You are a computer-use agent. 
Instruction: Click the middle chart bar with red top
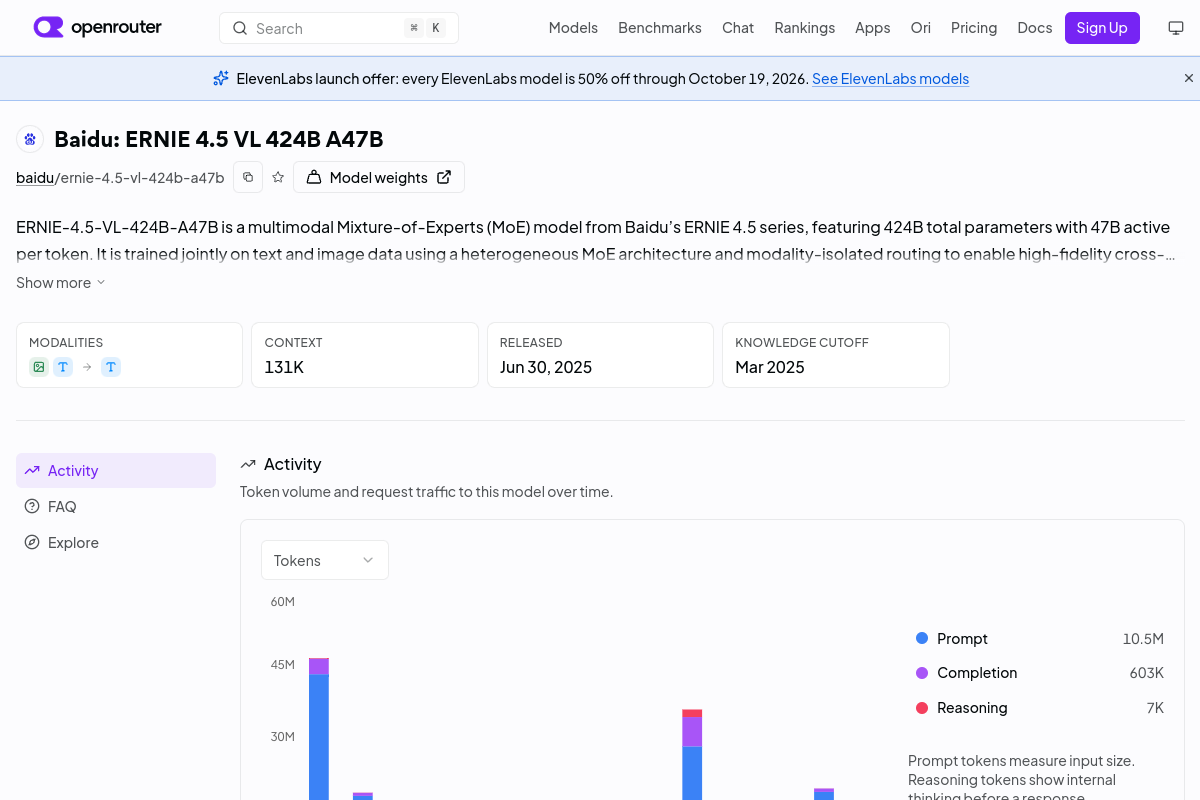pyautogui.click(x=692, y=755)
